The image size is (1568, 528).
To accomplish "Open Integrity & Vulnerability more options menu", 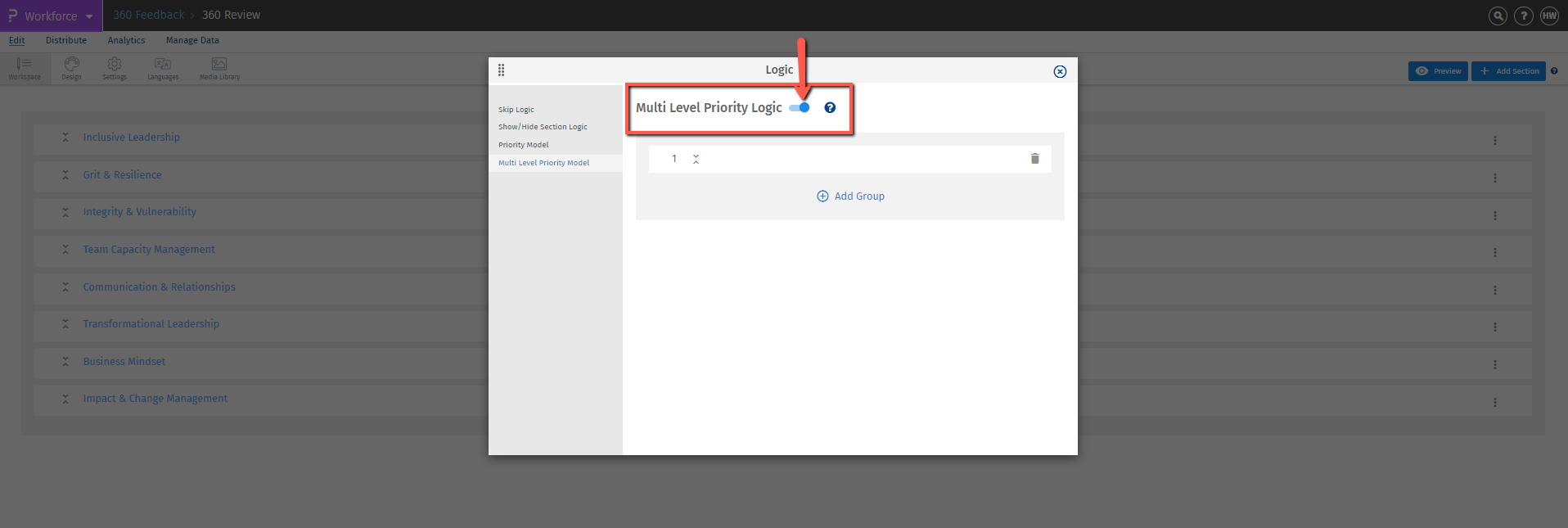I will pyautogui.click(x=1495, y=216).
